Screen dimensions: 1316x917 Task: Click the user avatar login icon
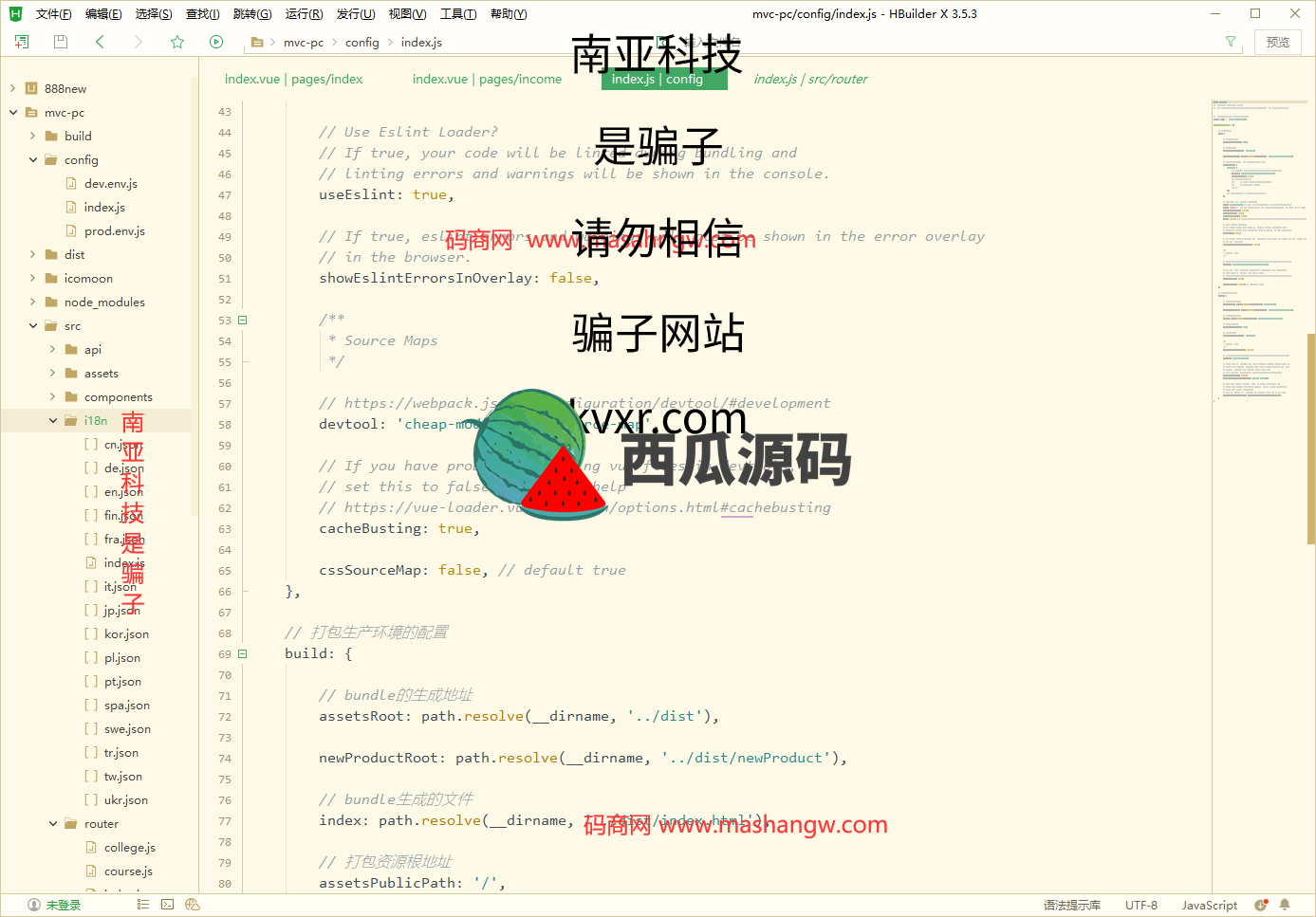[x=34, y=905]
